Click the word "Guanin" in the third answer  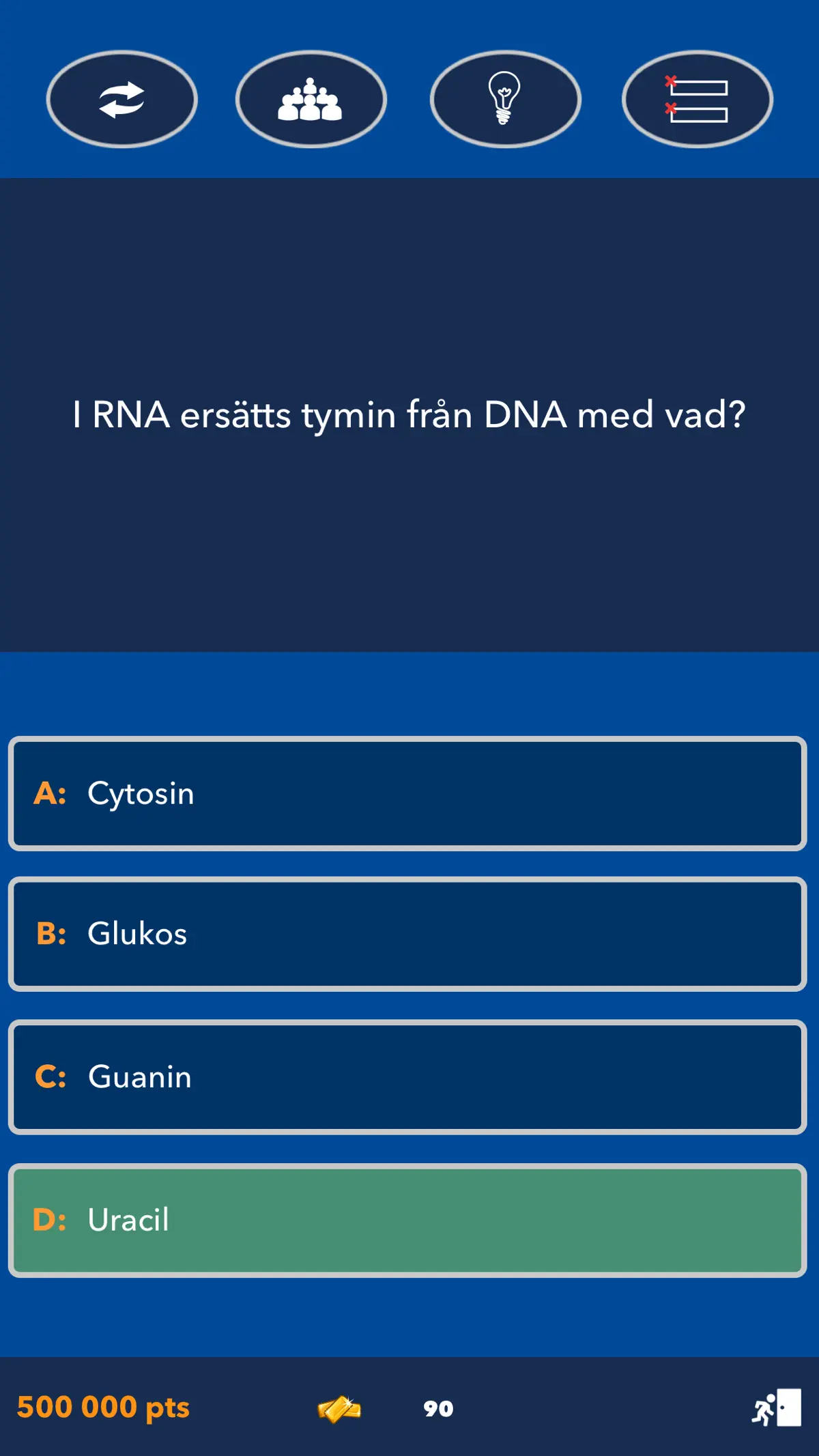140,1077
